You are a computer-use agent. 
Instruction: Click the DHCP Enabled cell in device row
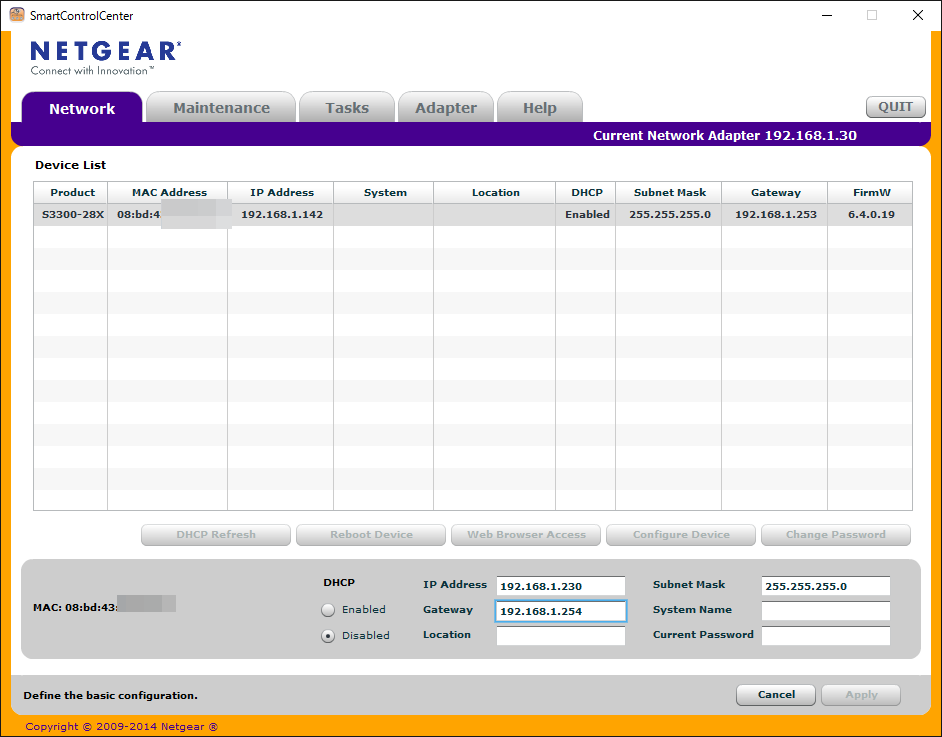point(587,214)
